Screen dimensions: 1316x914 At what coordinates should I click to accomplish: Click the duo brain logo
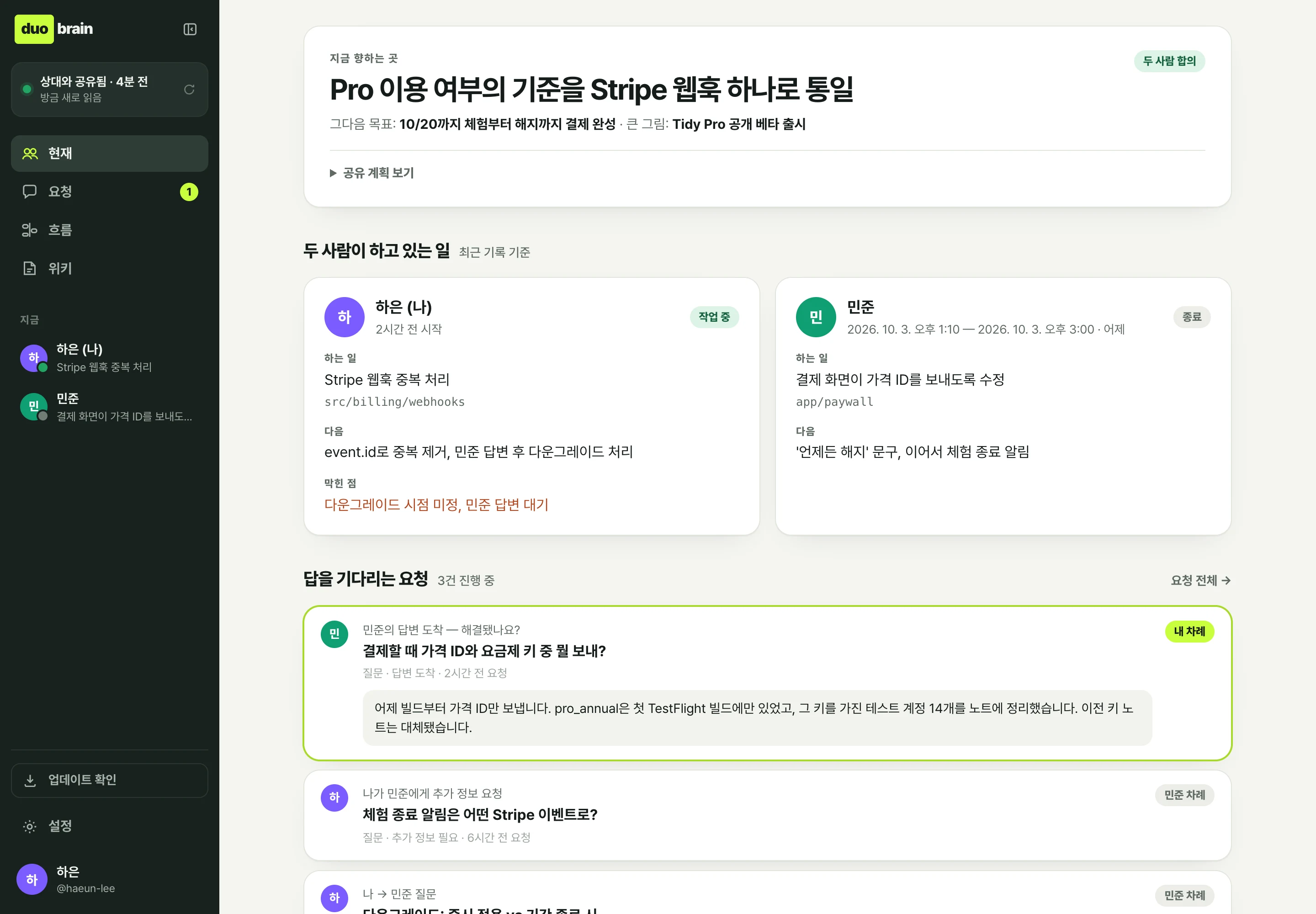[x=54, y=29]
